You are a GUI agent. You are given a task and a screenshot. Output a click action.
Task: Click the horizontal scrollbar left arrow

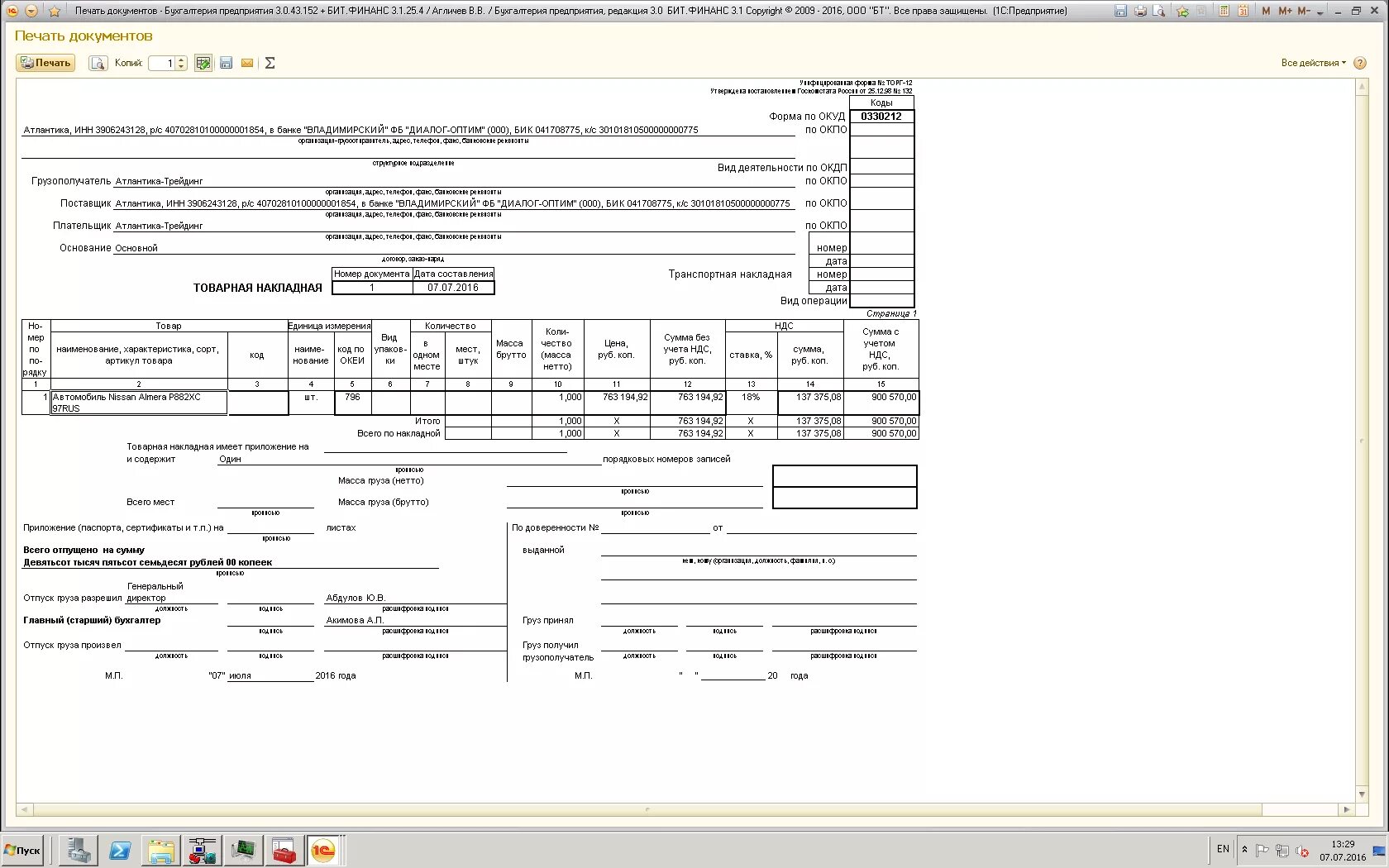click(x=24, y=809)
